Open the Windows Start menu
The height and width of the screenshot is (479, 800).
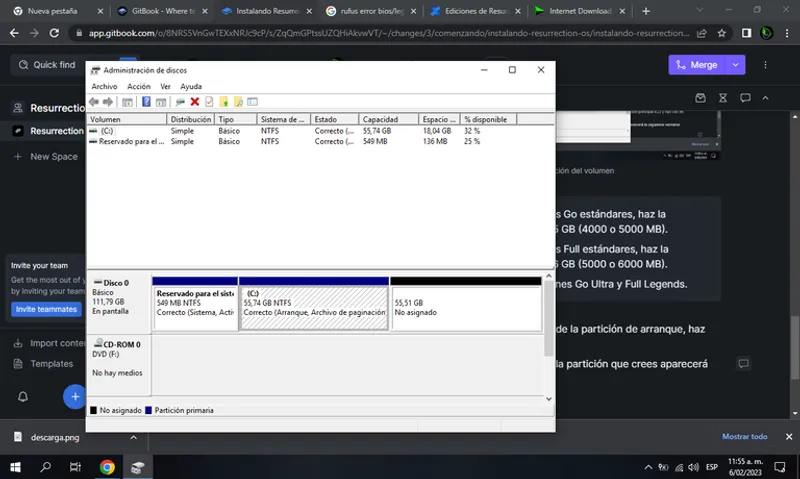pos(16,467)
